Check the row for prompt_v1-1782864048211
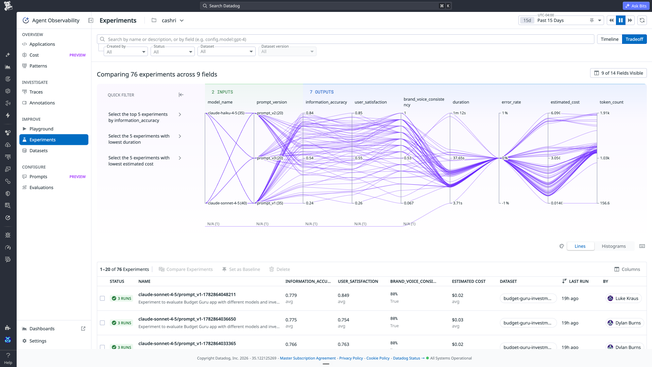652x367 pixels. pyautogui.click(x=102, y=298)
